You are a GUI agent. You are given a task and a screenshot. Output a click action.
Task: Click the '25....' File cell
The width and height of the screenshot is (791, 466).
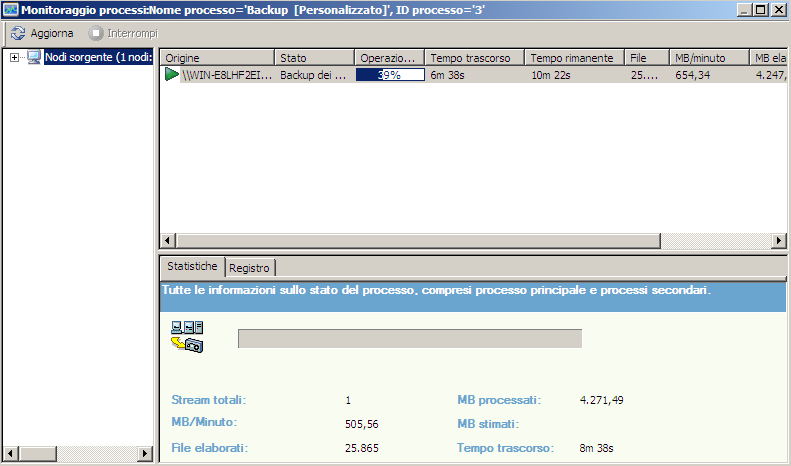point(644,75)
